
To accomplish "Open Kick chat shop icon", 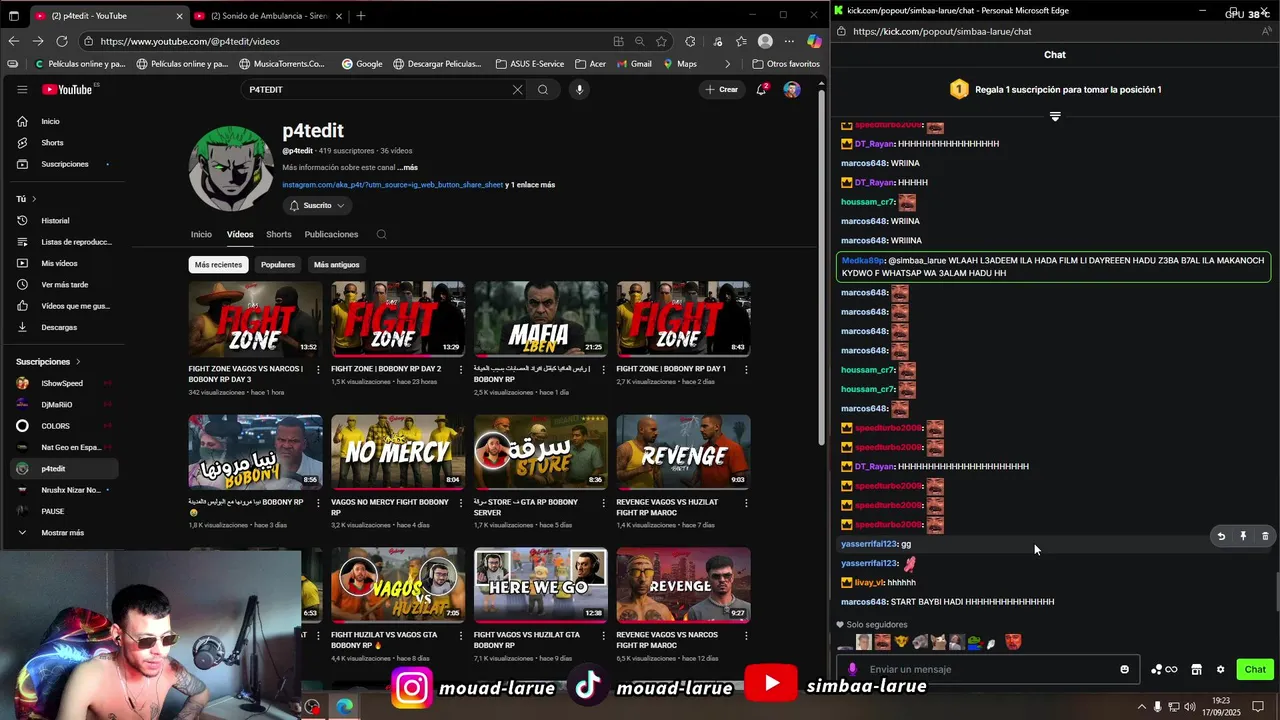I will tap(1196, 669).
